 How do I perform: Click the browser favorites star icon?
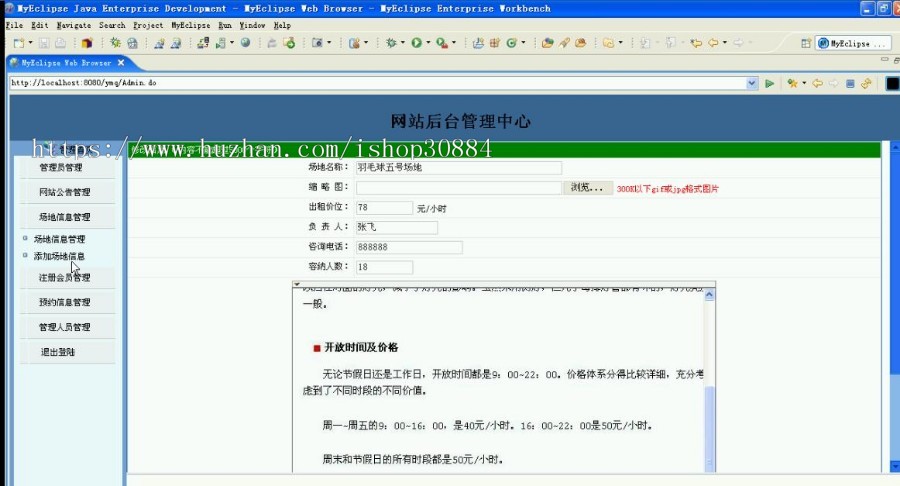coord(793,84)
